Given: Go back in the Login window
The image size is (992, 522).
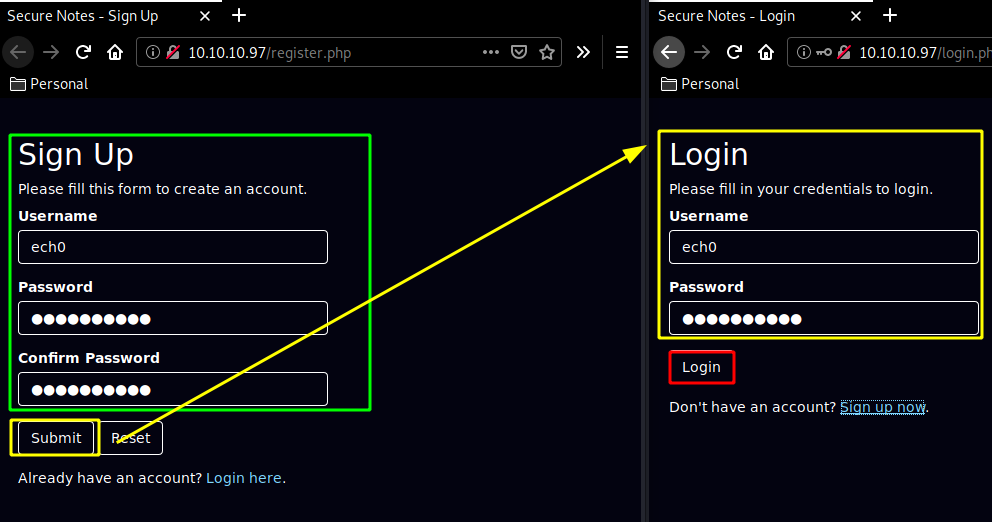Looking at the screenshot, I should click(669, 53).
